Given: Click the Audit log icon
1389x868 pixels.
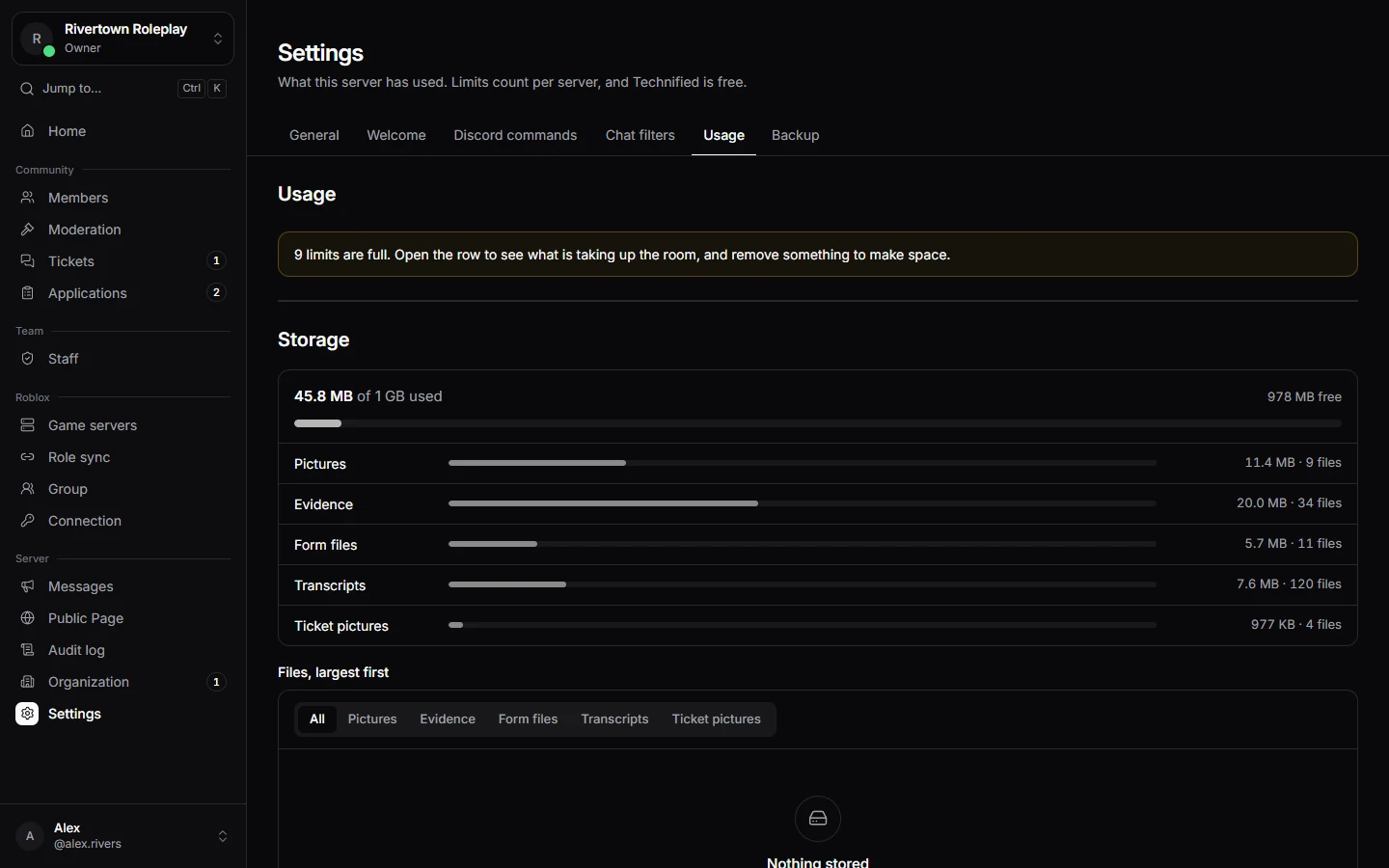Looking at the screenshot, I should click(x=28, y=650).
